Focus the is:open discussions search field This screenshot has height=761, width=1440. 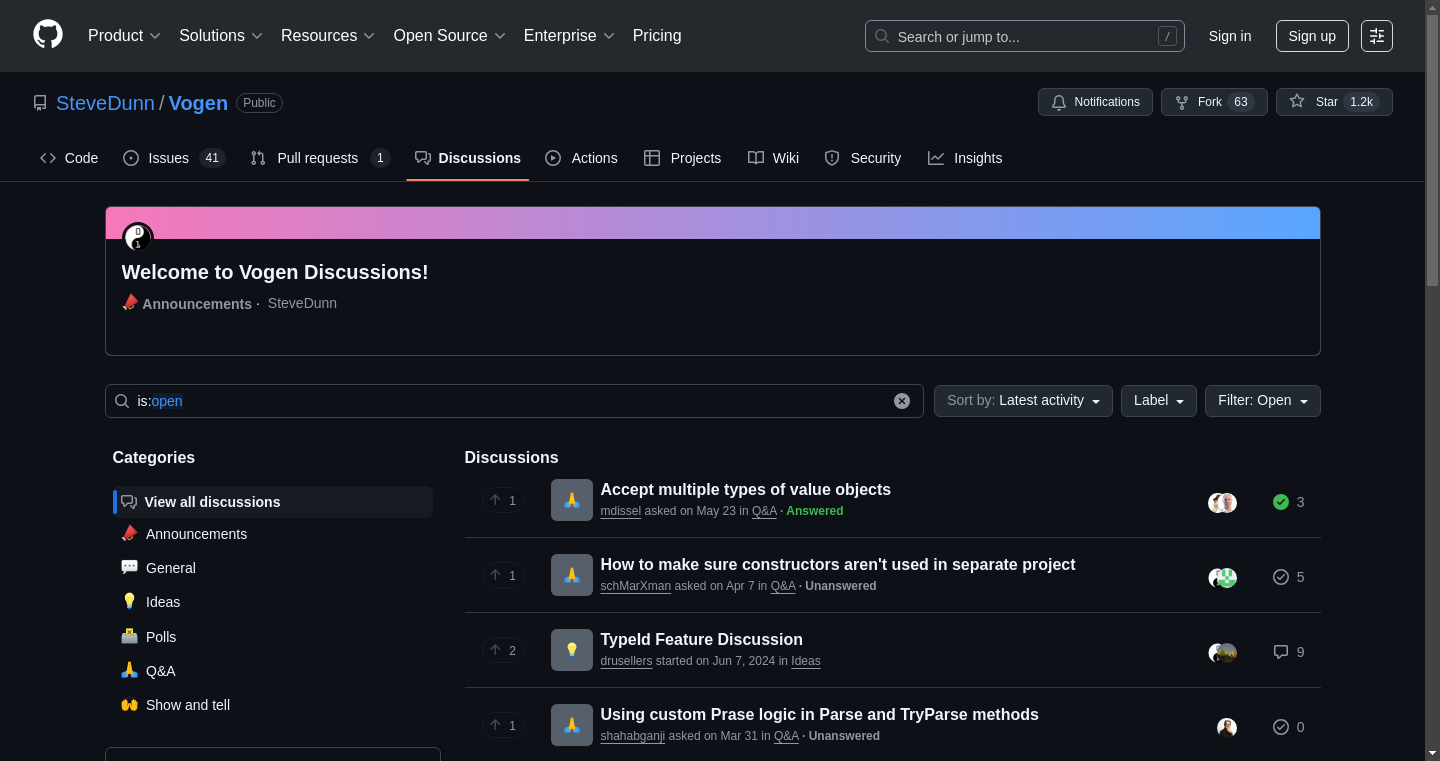(514, 401)
